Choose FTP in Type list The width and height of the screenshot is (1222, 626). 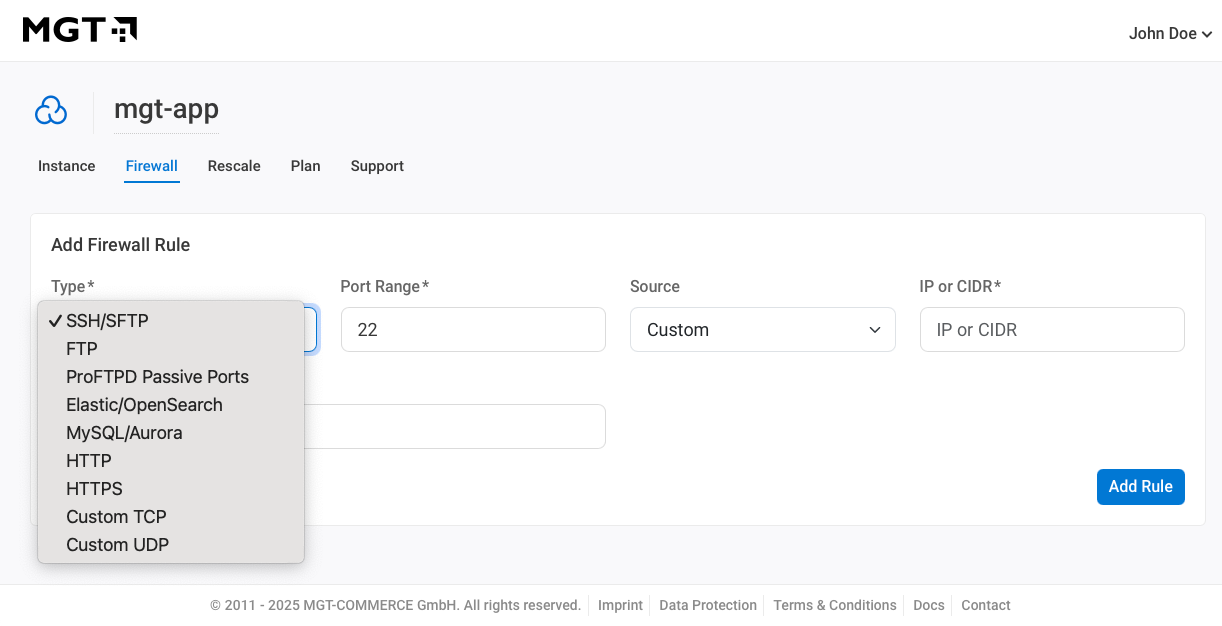point(171,349)
